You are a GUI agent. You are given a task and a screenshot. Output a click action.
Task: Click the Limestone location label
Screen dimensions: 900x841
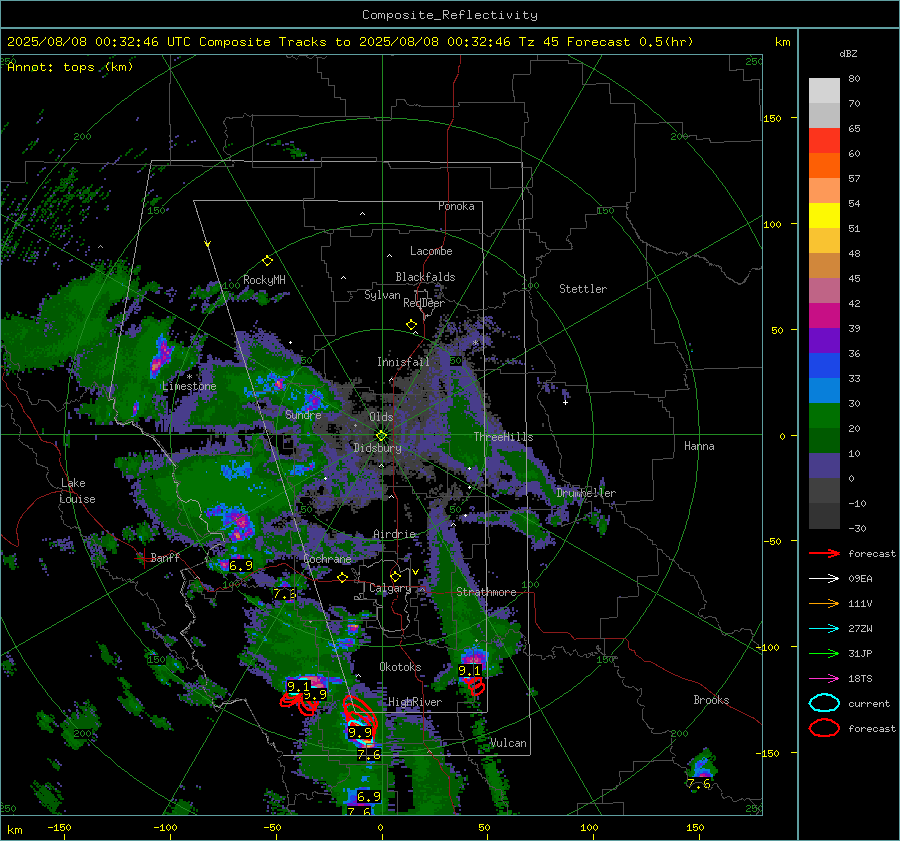(189, 386)
